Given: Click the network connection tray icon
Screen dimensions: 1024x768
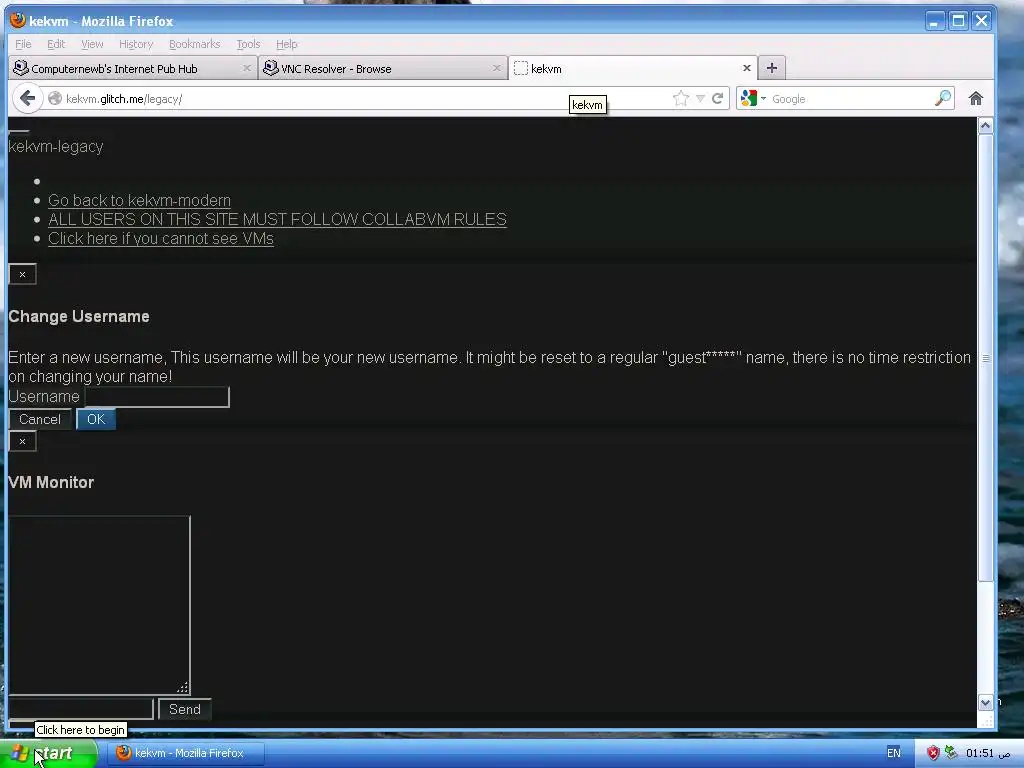Looking at the screenshot, I should click(951, 753).
